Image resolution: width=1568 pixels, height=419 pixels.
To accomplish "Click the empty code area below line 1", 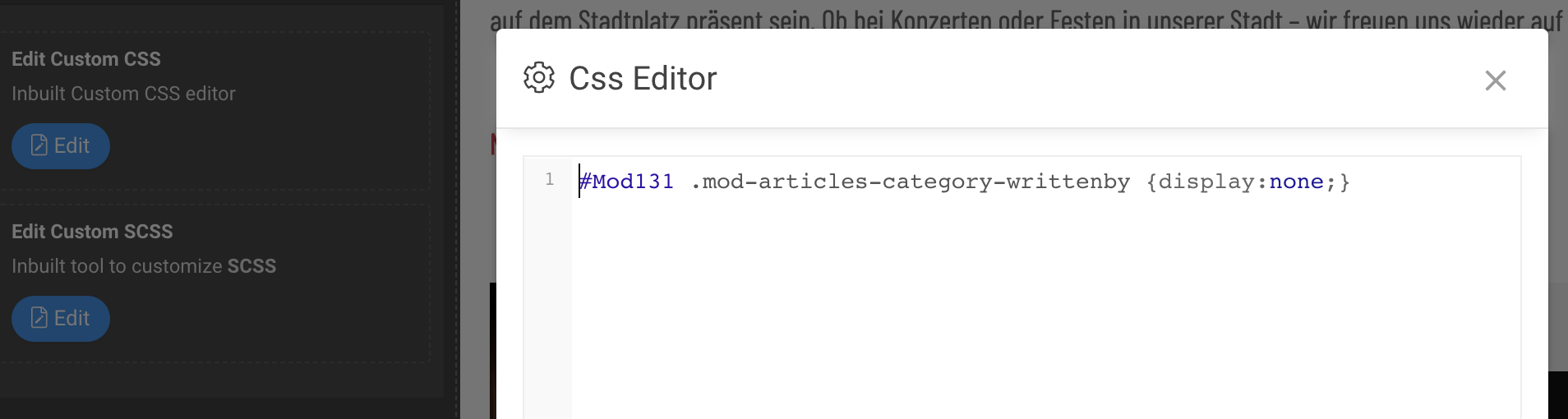I will pyautogui.click(x=986, y=312).
